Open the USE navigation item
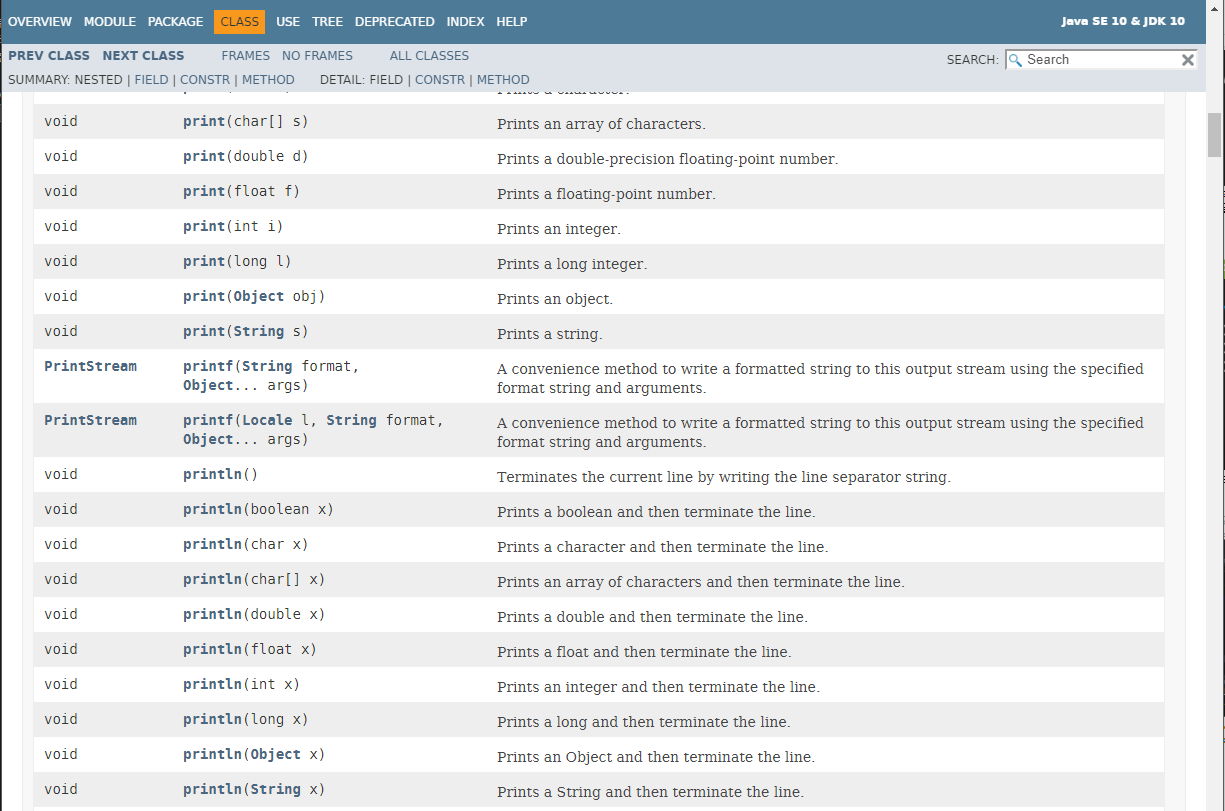This screenshot has width=1225, height=811. tap(288, 21)
